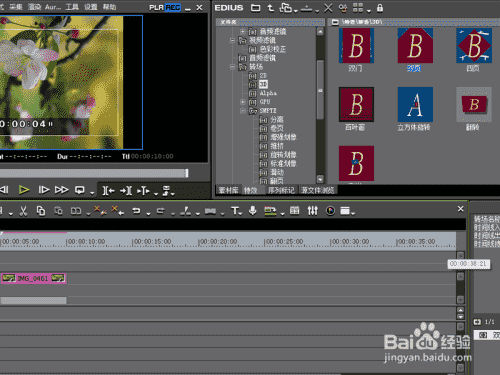Click the folder icon in EDIUS effects toolbar
Viewport: 500px width, 375px height.
coord(256,8)
